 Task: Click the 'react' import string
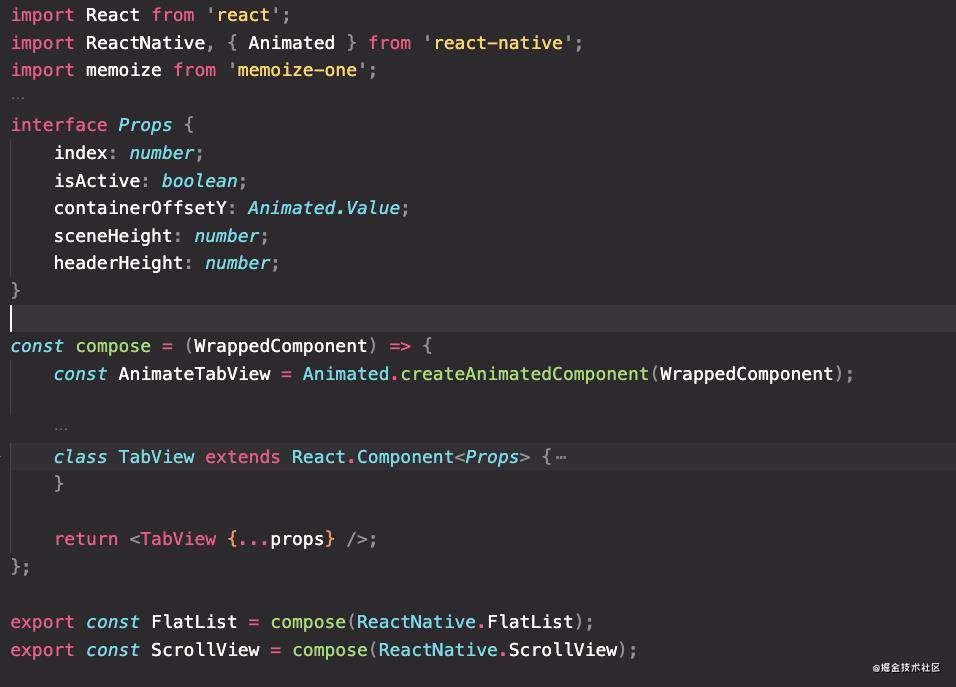[x=243, y=15]
